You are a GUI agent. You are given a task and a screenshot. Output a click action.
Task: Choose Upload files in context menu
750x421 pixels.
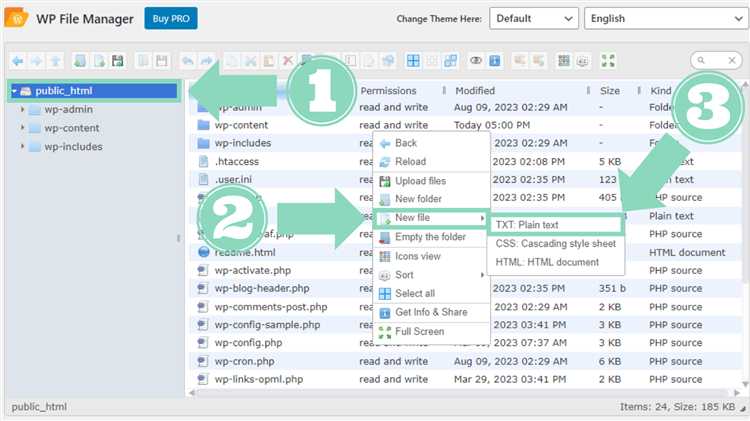click(x=431, y=181)
